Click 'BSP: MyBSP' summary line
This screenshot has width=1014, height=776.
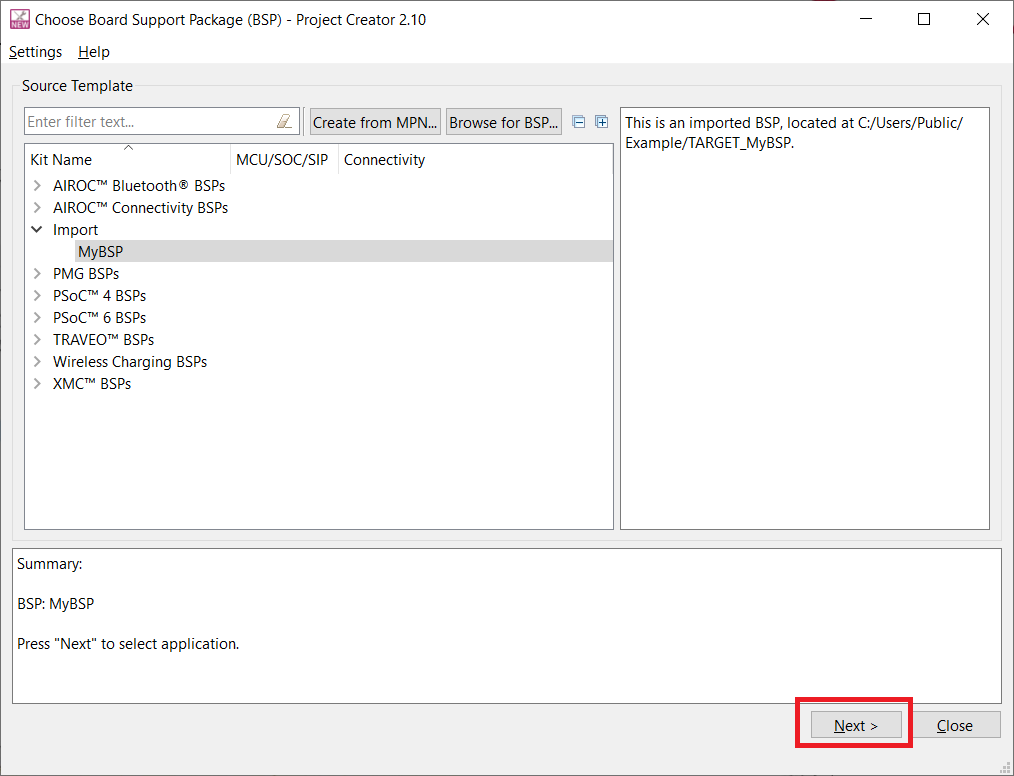point(56,603)
